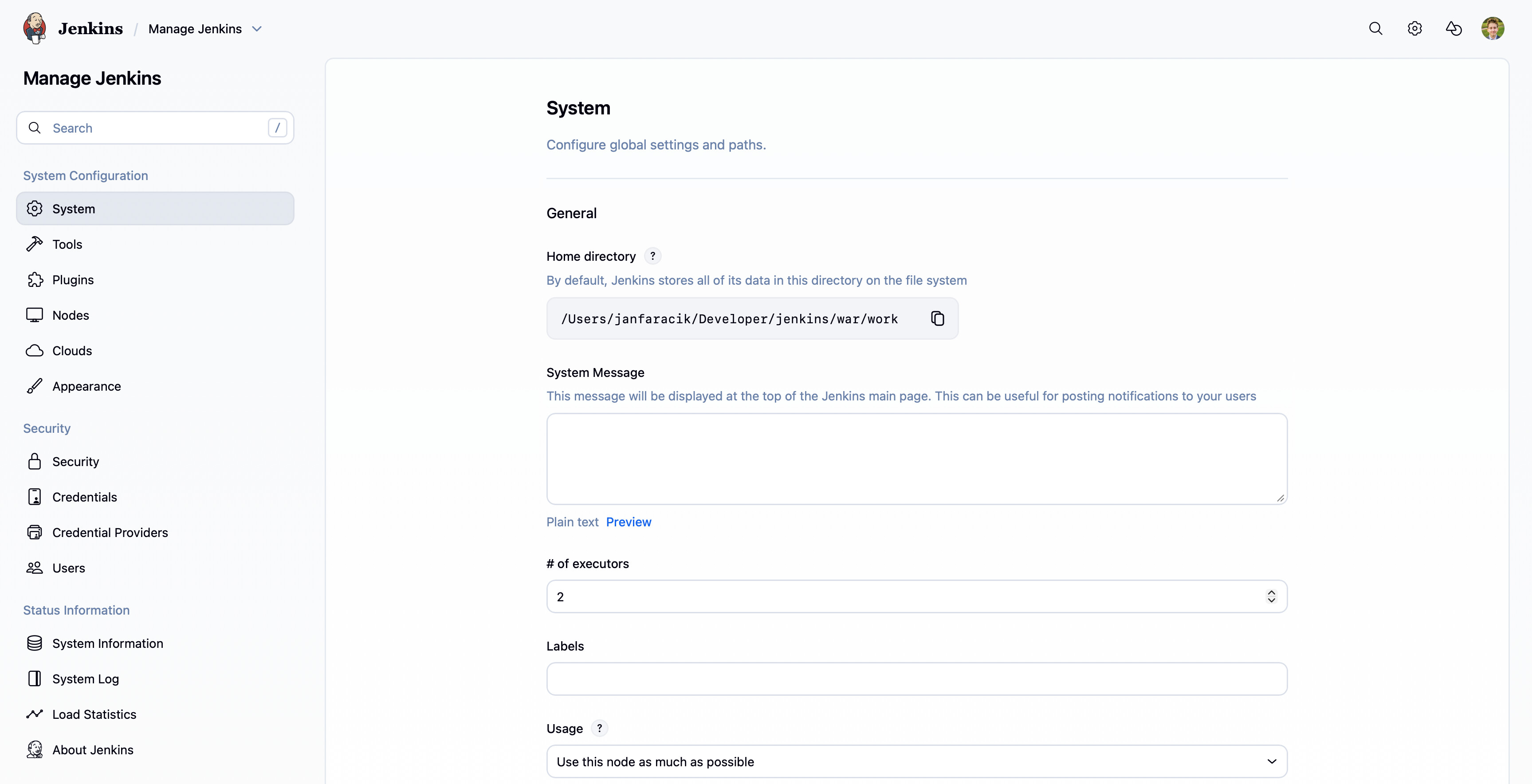The height and width of the screenshot is (784, 1532).
Task: Open the cloud build status icon in header
Action: point(1453,28)
